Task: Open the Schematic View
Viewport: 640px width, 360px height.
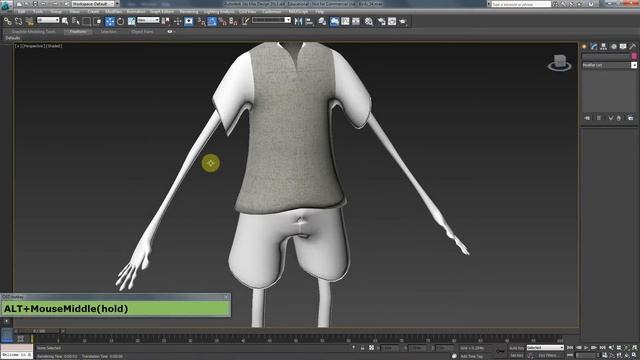Action: (356, 21)
